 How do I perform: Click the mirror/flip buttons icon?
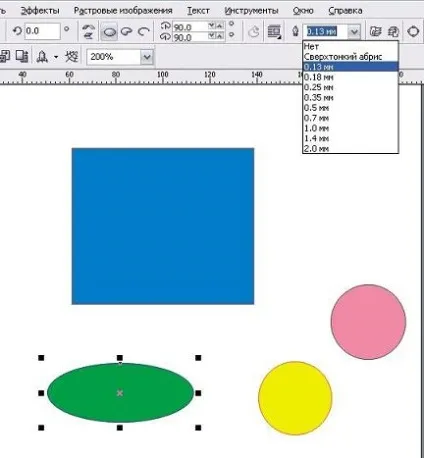tap(88, 32)
